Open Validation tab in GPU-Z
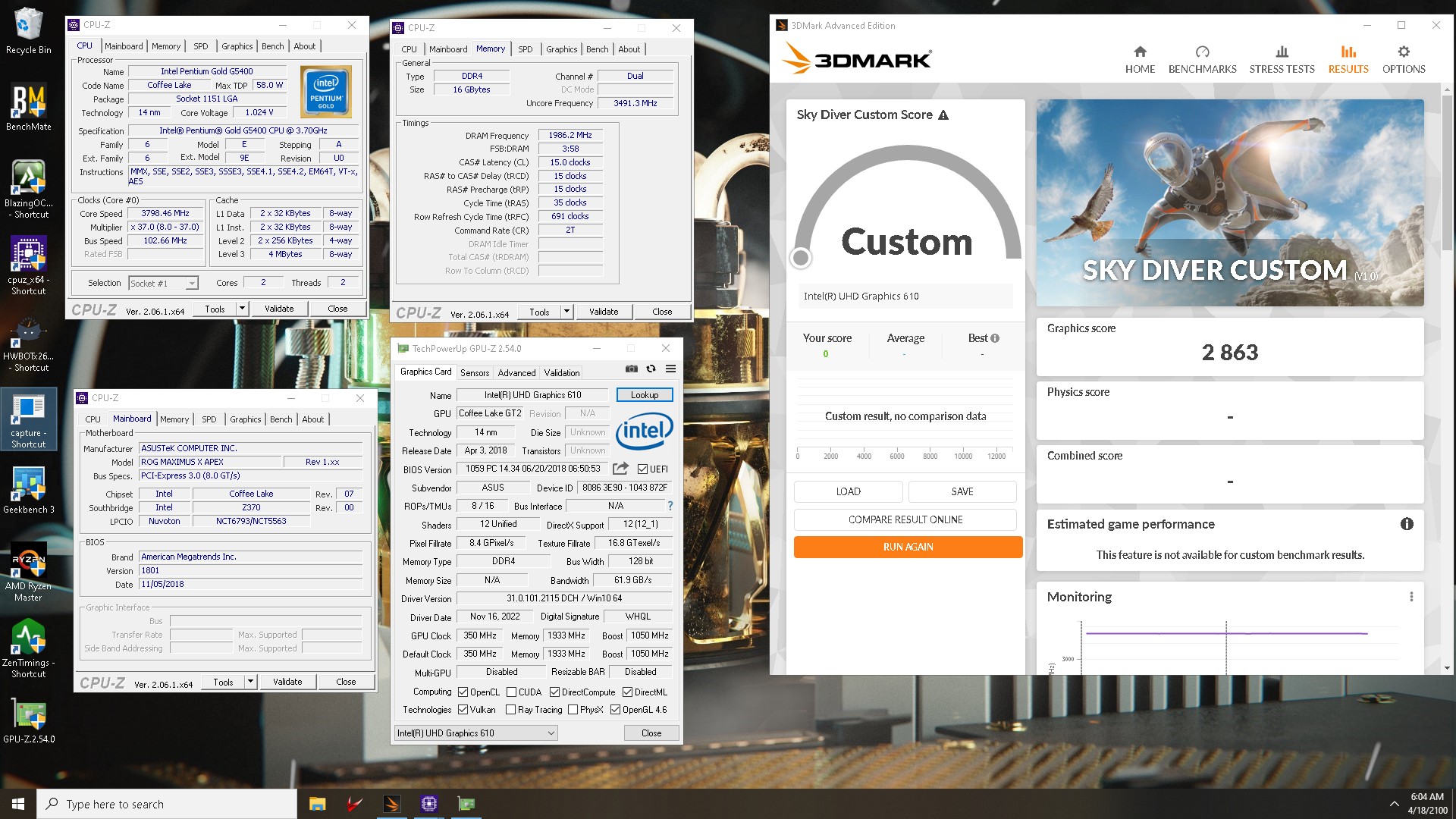Image resolution: width=1456 pixels, height=819 pixels. point(562,373)
